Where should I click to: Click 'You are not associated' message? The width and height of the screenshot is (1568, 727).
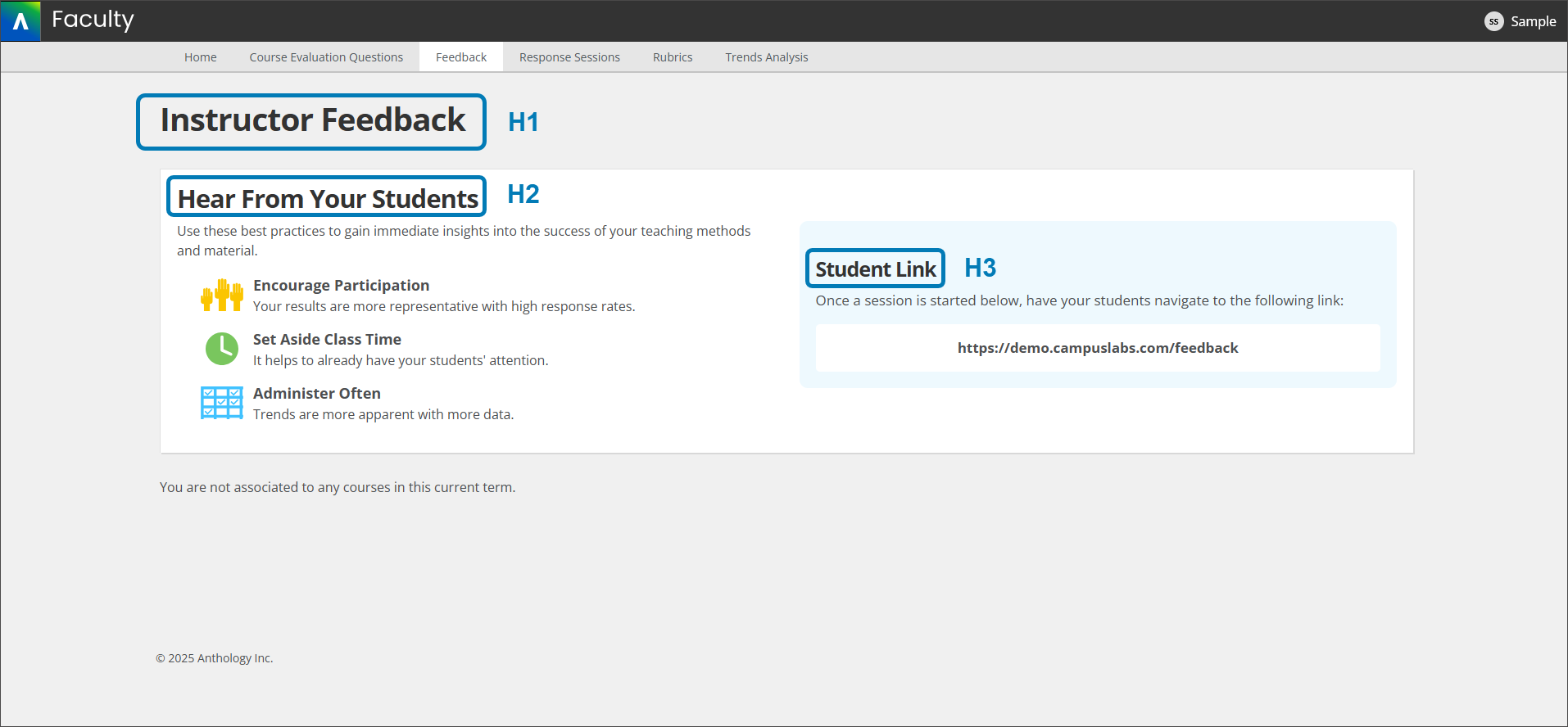(x=338, y=487)
